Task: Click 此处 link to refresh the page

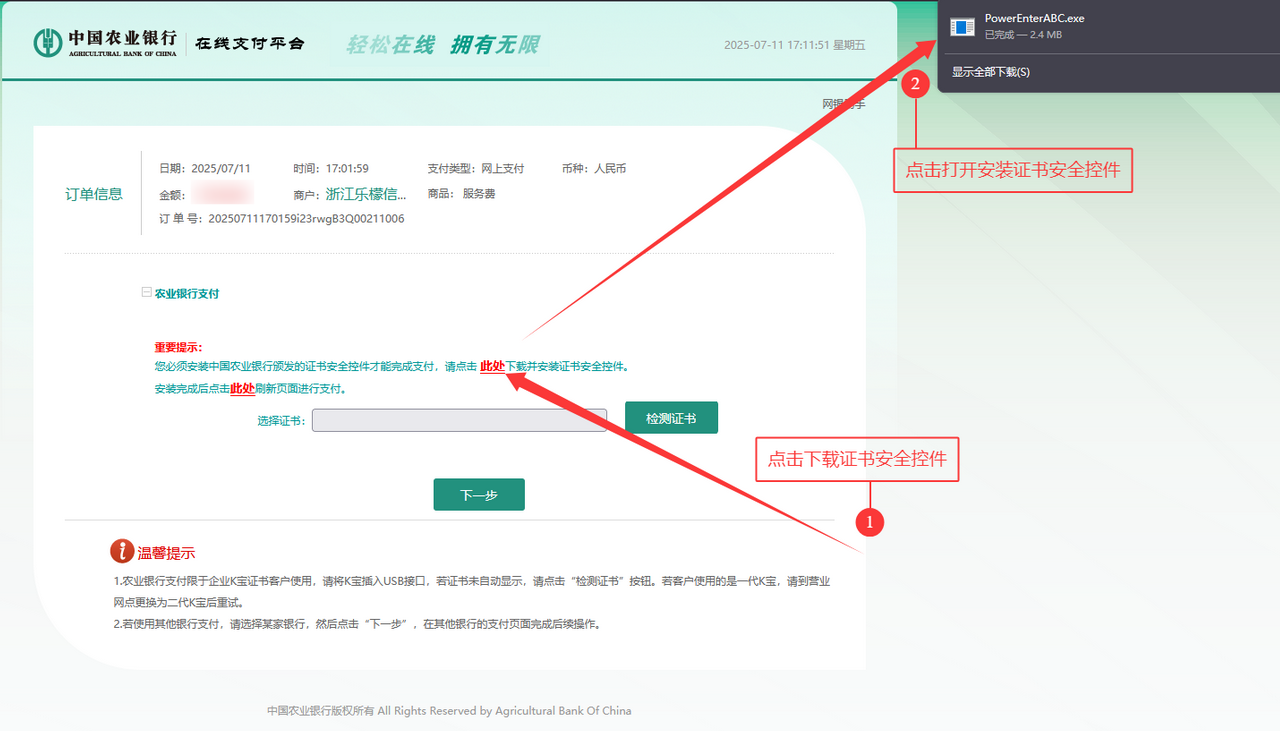Action: pos(242,389)
